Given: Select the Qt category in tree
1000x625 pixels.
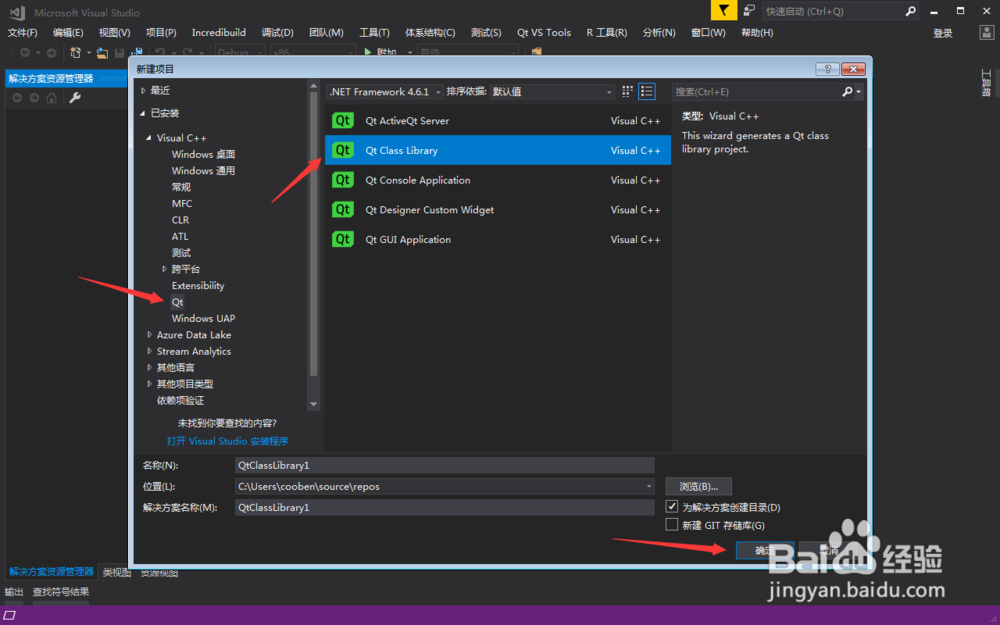Looking at the screenshot, I should (x=177, y=302).
